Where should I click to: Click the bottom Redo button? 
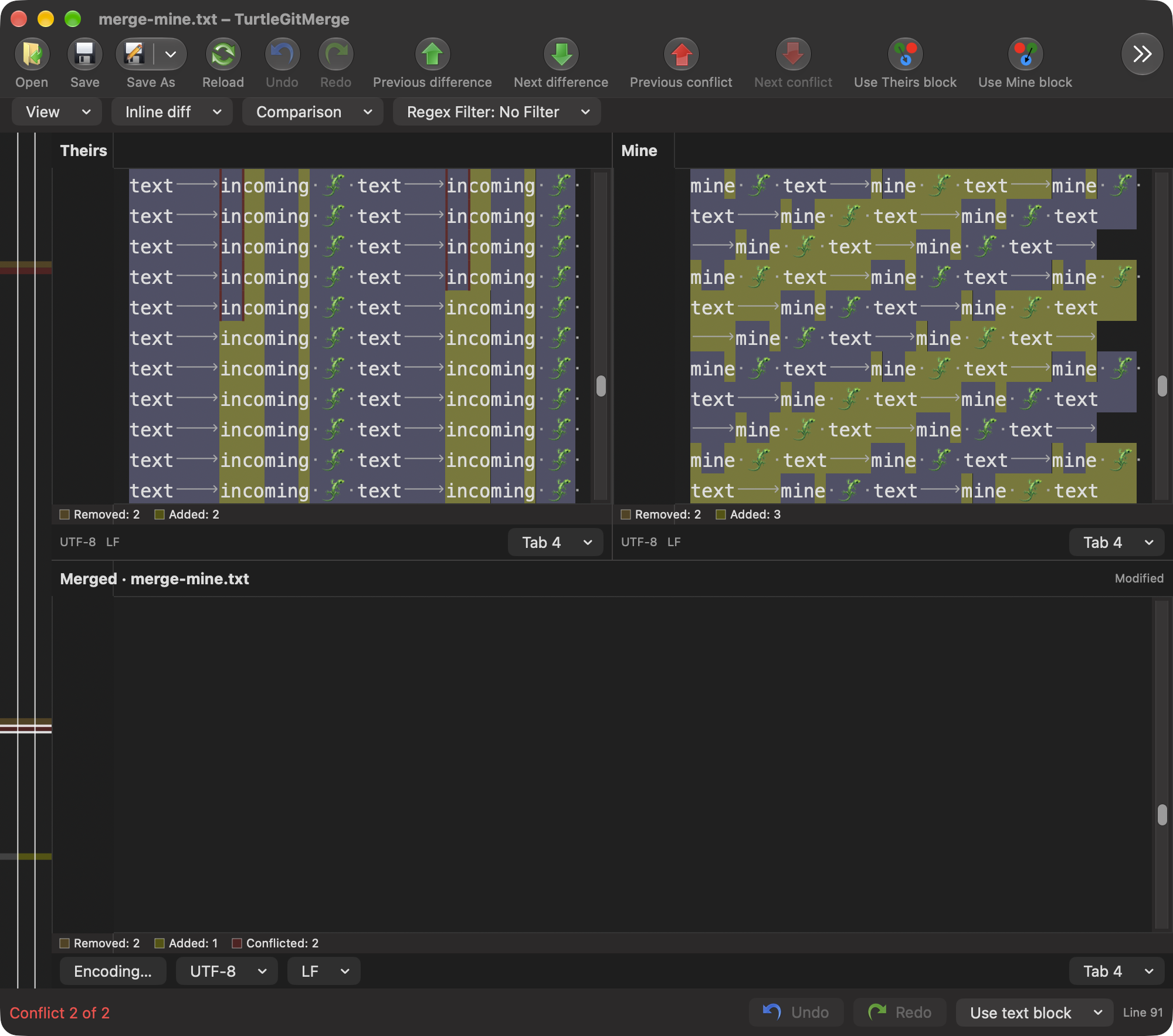[900, 1013]
